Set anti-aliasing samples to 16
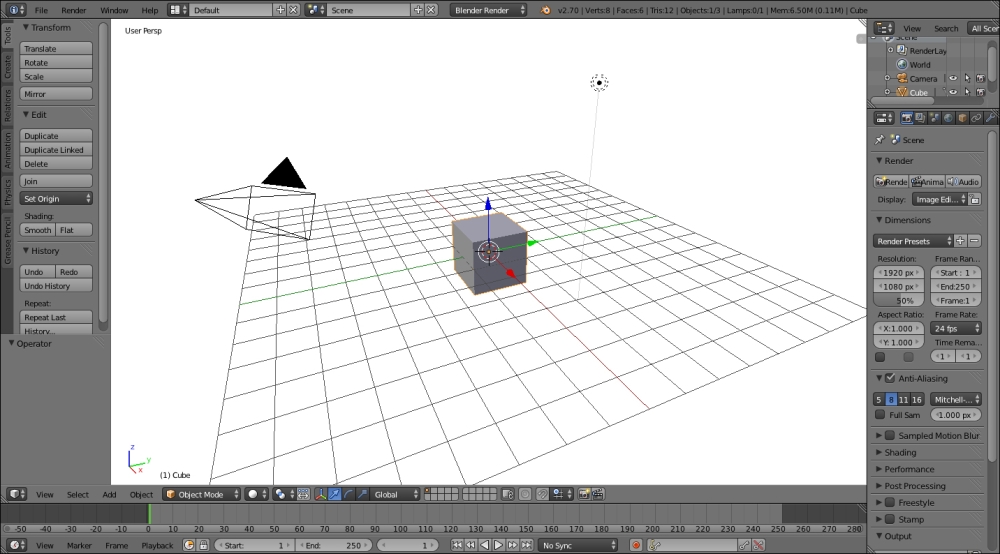The image size is (1000, 554). (x=916, y=400)
